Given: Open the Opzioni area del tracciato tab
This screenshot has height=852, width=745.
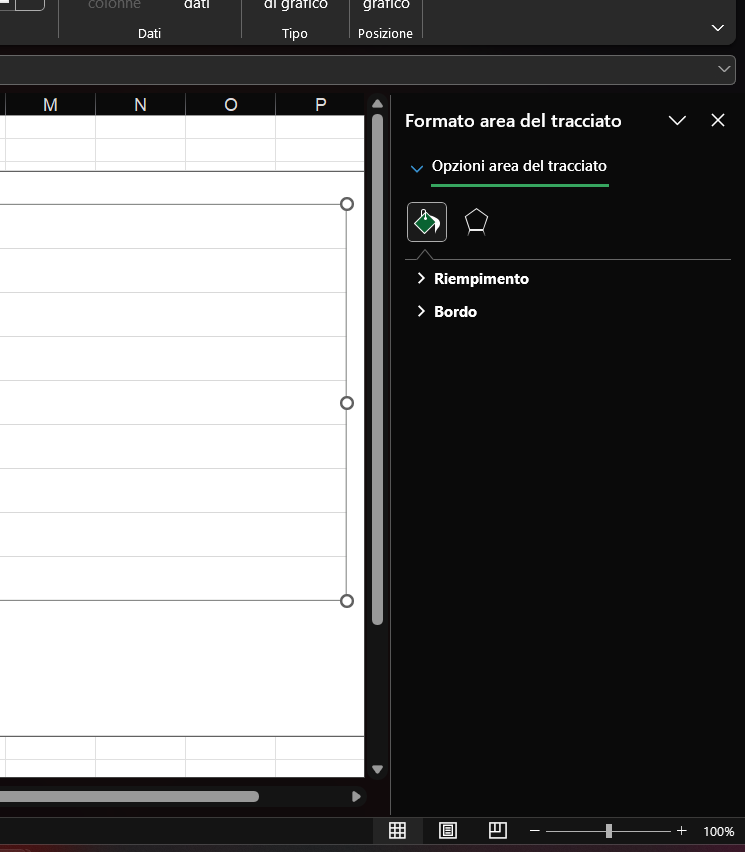Looking at the screenshot, I should pos(519,166).
